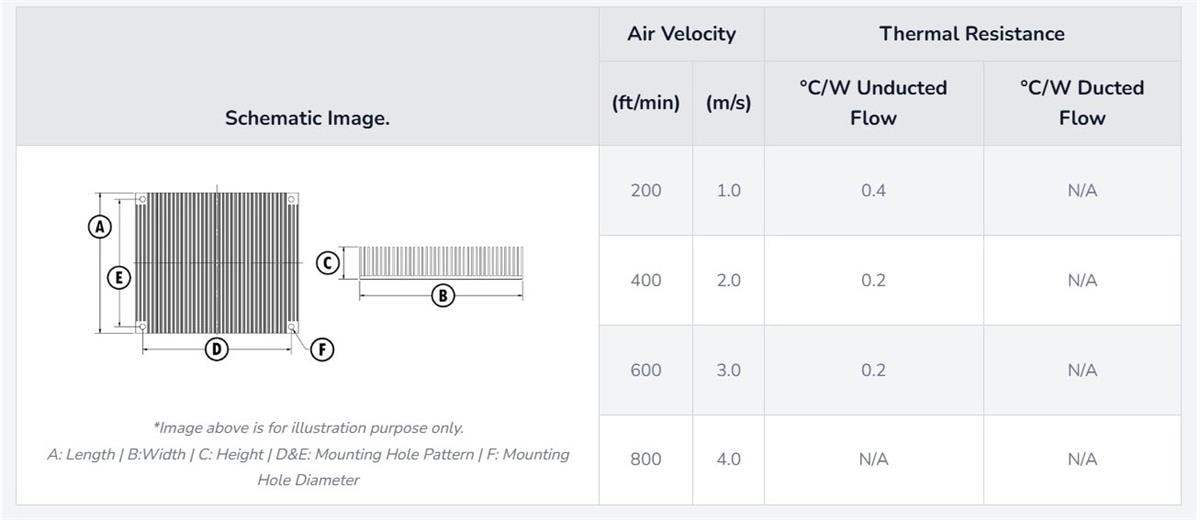Click the circled C height marker
The height and width of the screenshot is (520, 1200).
(x=326, y=263)
